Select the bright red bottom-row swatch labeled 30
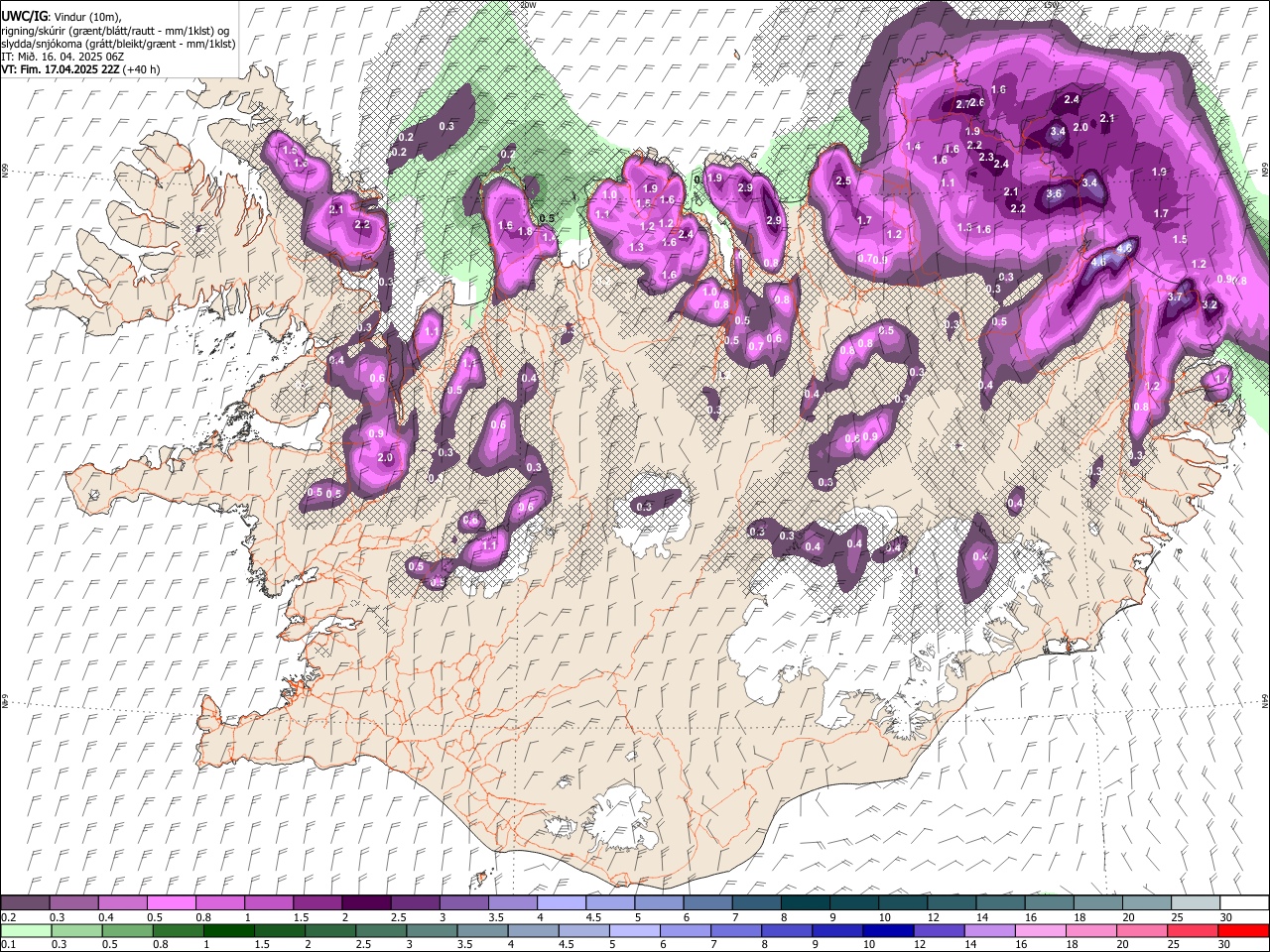This screenshot has width=1270, height=952. pyautogui.click(x=1243, y=930)
